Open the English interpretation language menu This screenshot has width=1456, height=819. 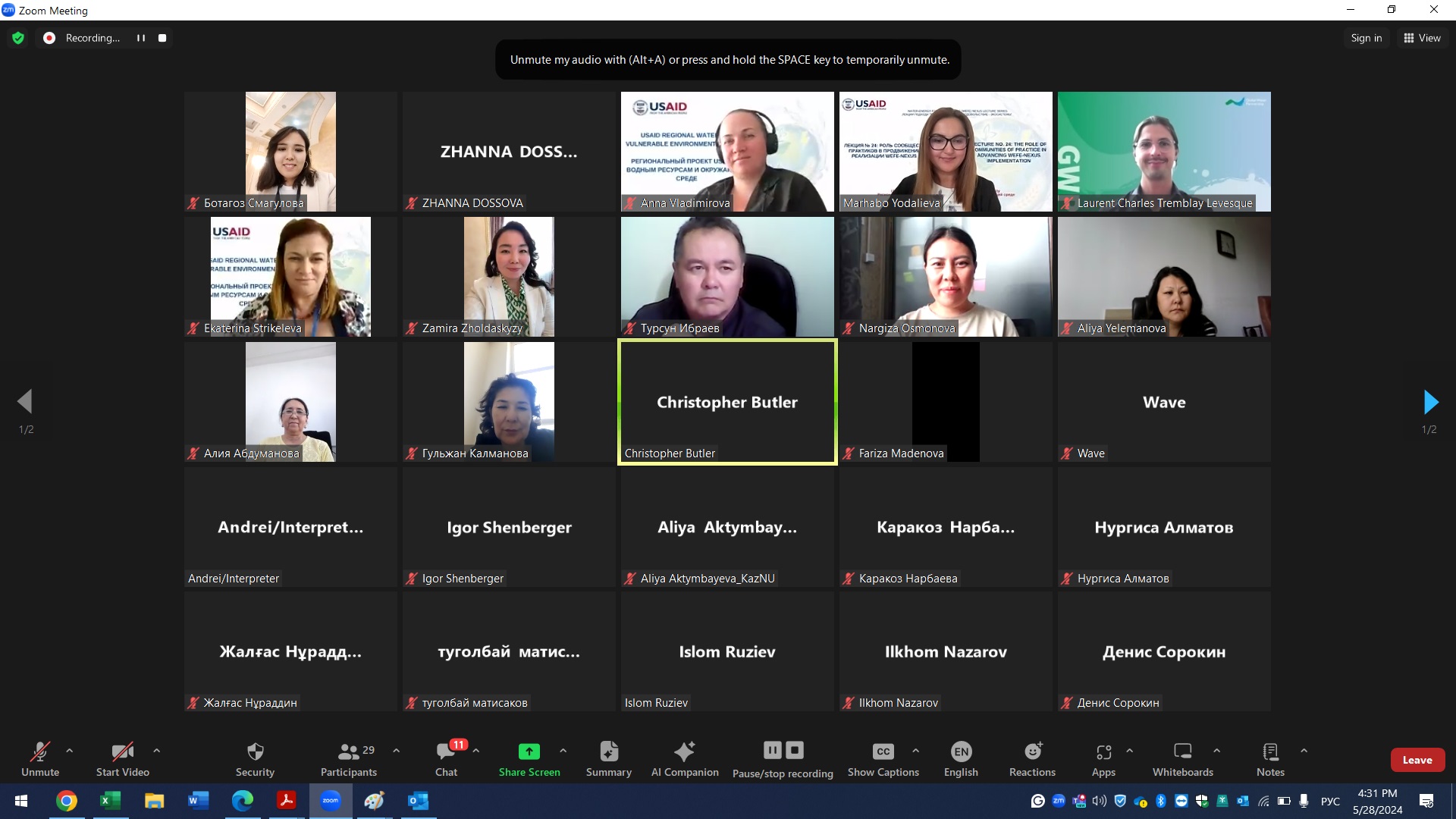pos(960,759)
